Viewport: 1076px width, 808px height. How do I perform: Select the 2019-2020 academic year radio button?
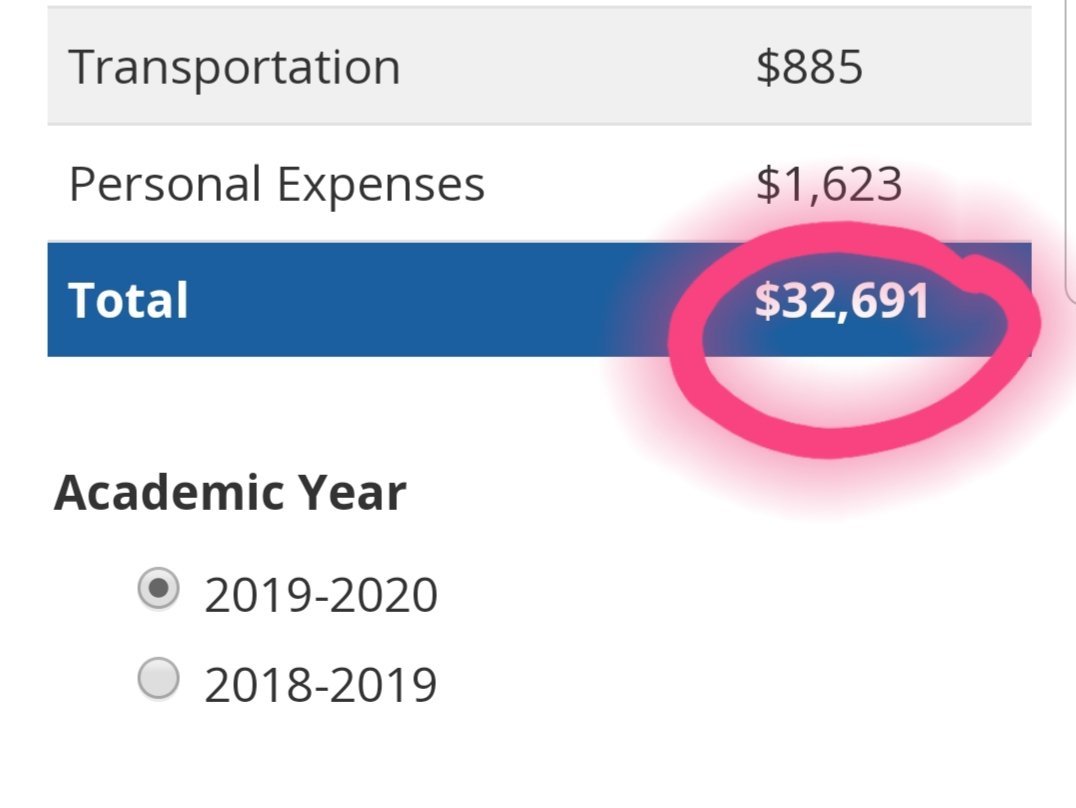click(159, 588)
